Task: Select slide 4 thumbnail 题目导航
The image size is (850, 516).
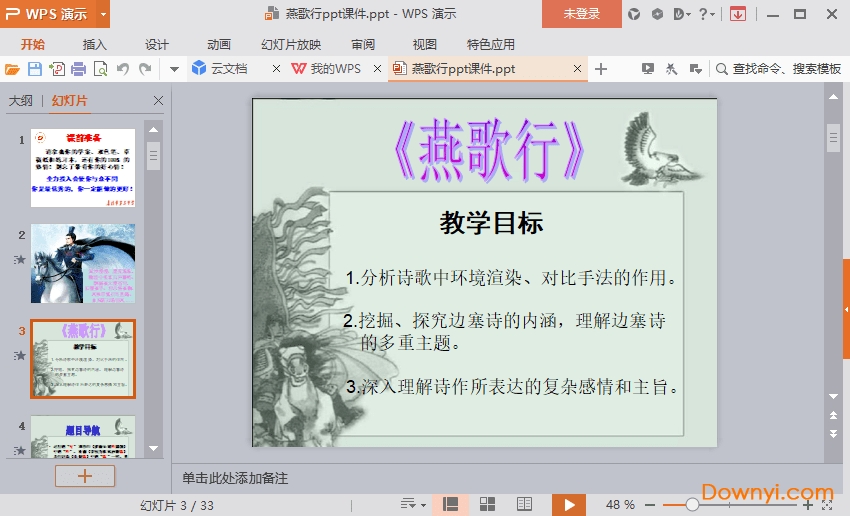Action: coord(83,437)
